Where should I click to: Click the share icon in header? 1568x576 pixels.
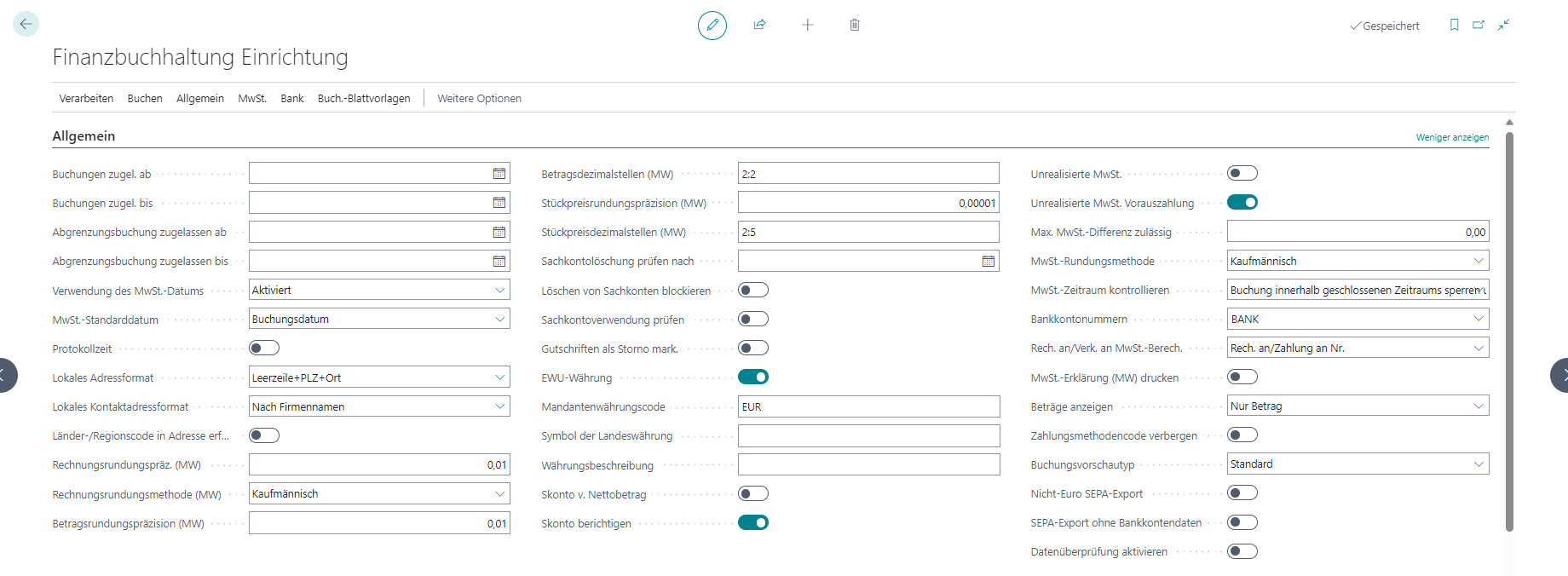pyautogui.click(x=759, y=25)
